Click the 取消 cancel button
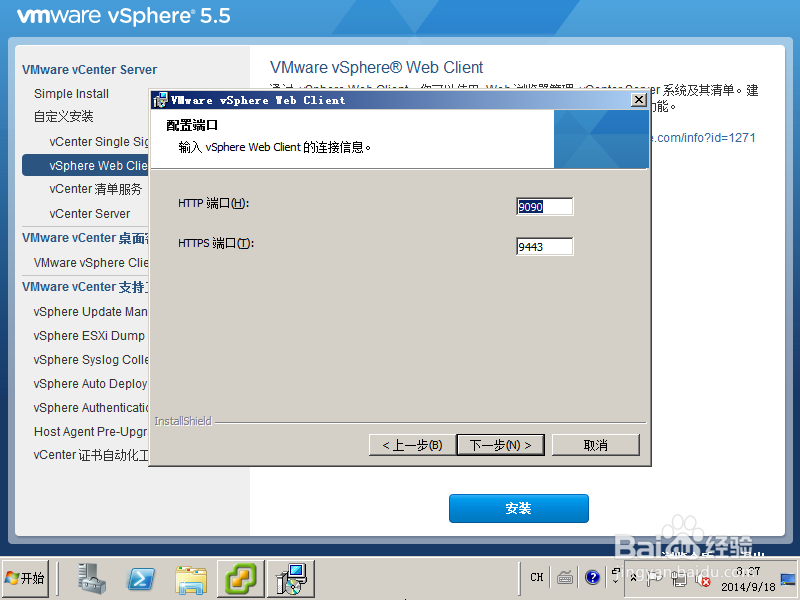The height and width of the screenshot is (600, 800). coord(595,444)
